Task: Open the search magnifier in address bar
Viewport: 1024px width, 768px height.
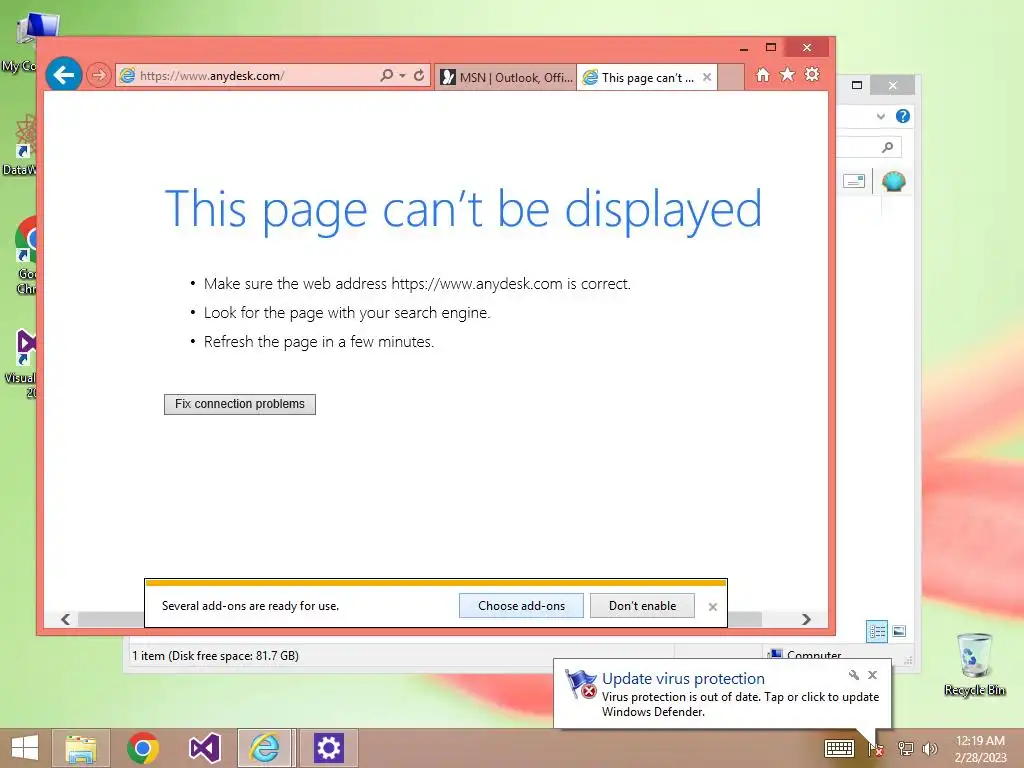Action: point(387,75)
